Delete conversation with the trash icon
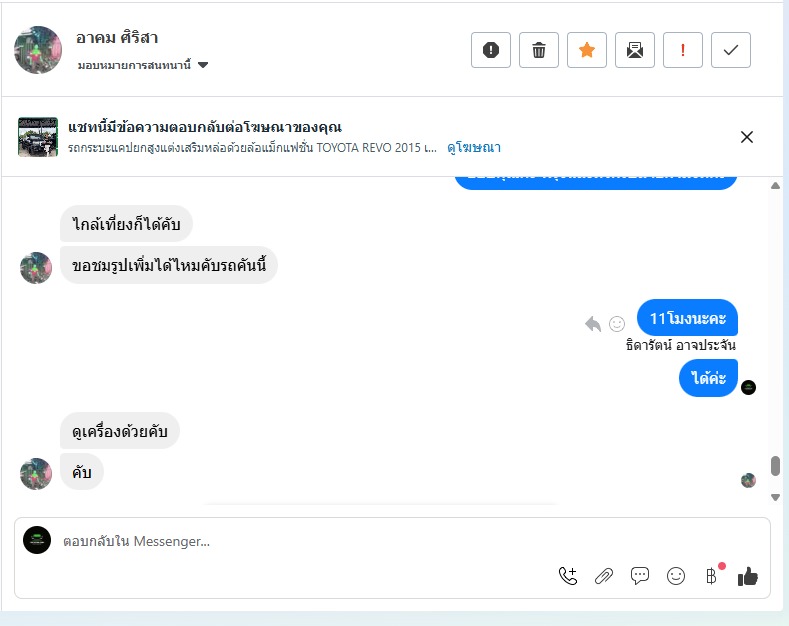Image resolution: width=789 pixels, height=626 pixels. [539, 50]
